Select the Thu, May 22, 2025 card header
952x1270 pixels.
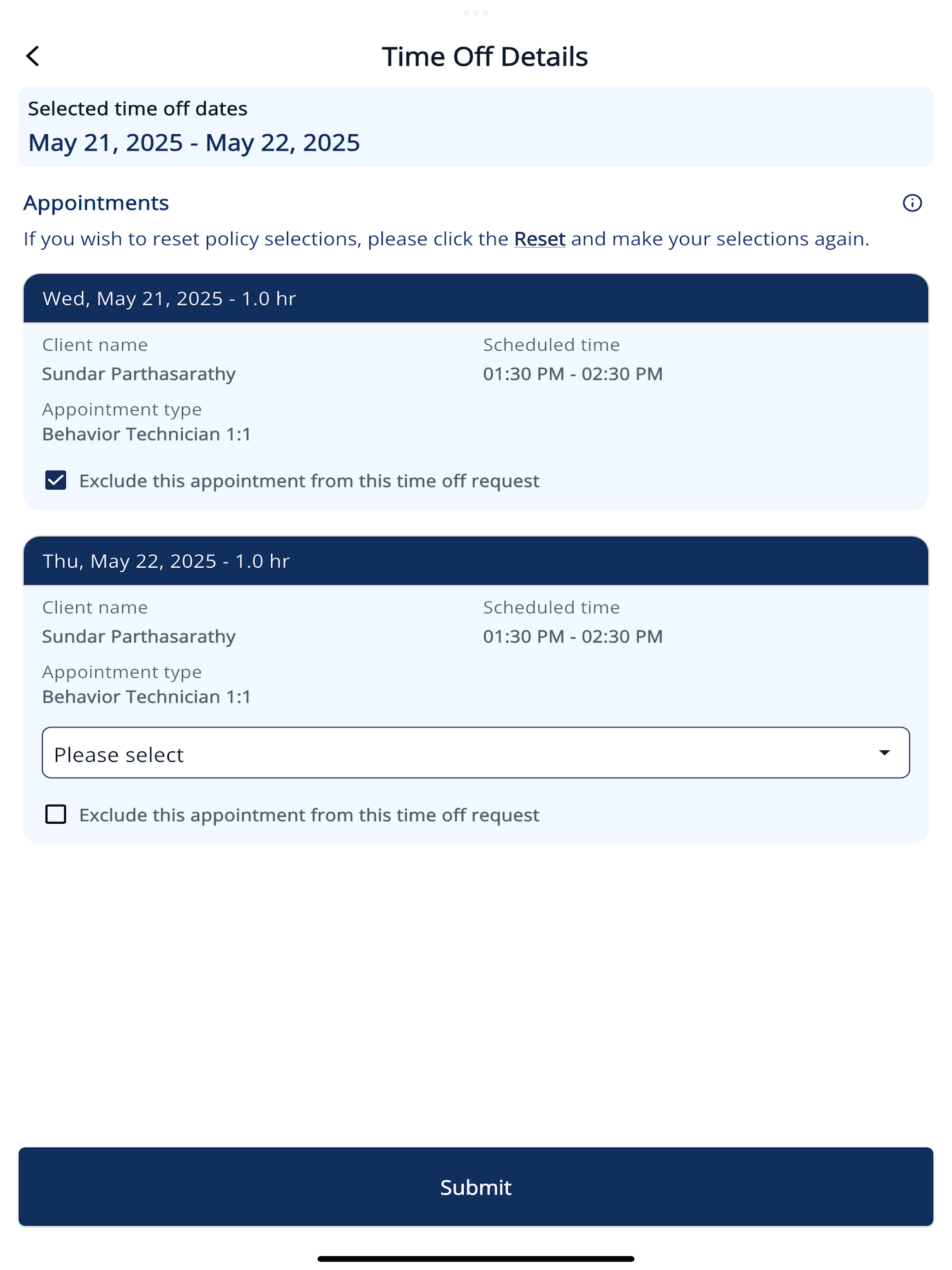[476, 561]
